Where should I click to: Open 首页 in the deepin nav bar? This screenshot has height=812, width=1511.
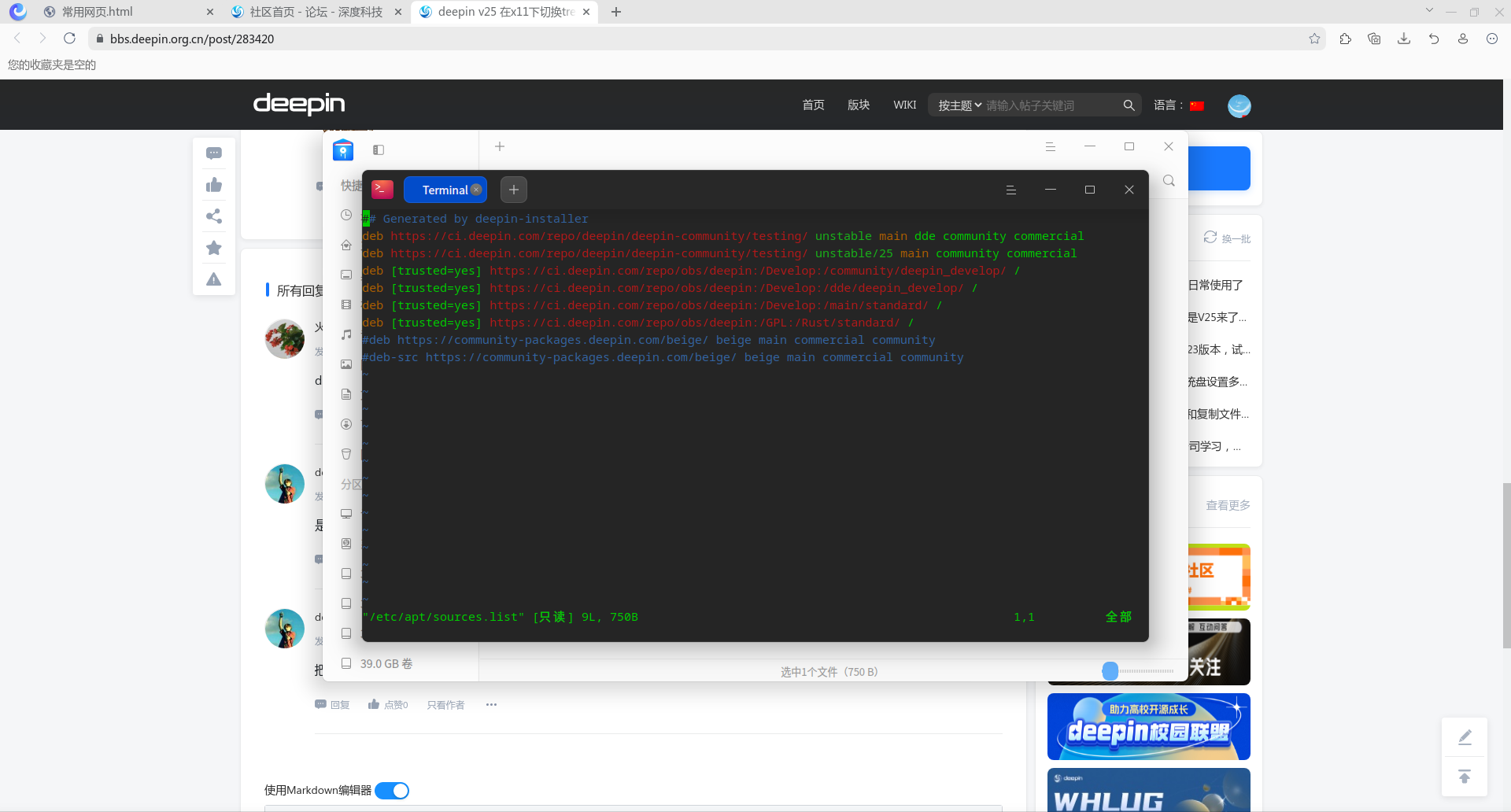[813, 105]
